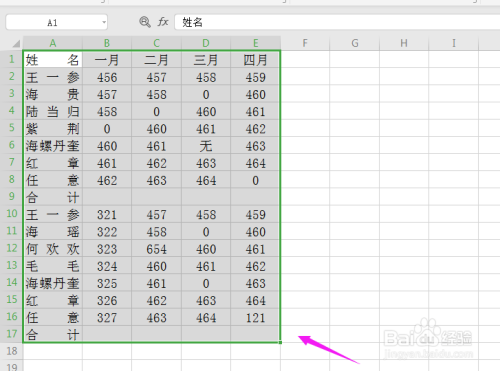Select 任意 in row 8
The height and width of the screenshot is (371, 500).
coord(53,180)
